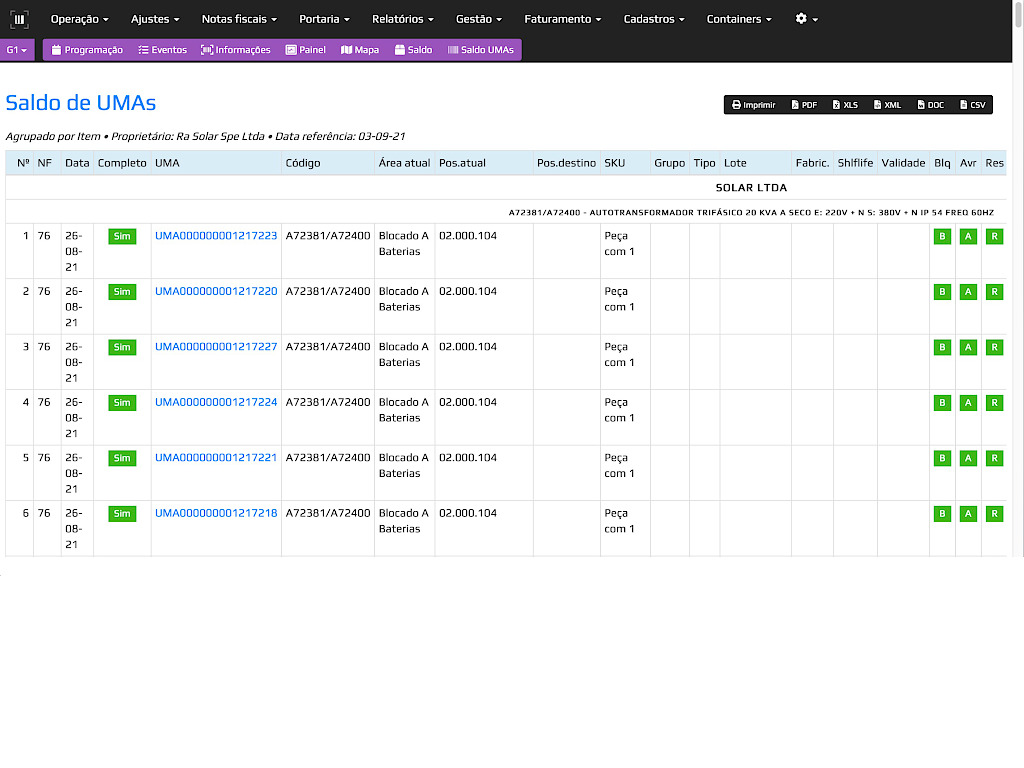Expand the Relatórios menu
Screen dimensions: 1024x768
point(403,19)
